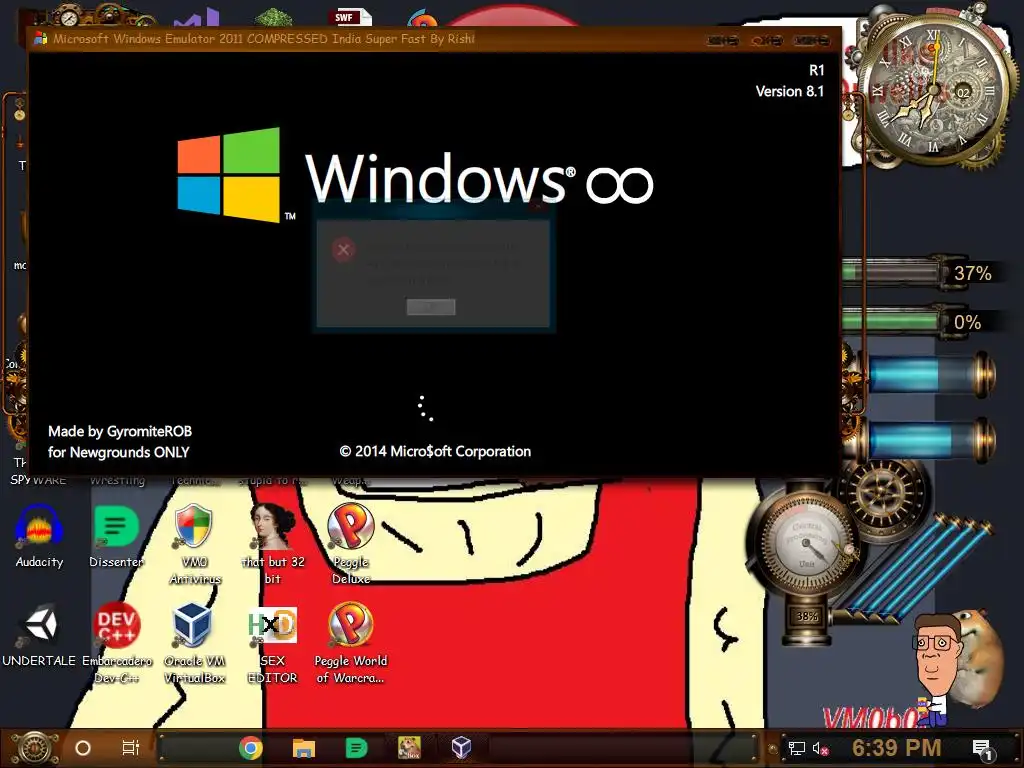Close the Windows Emulator window
This screenshot has height=768, width=1024.
pyautogui.click(x=812, y=40)
